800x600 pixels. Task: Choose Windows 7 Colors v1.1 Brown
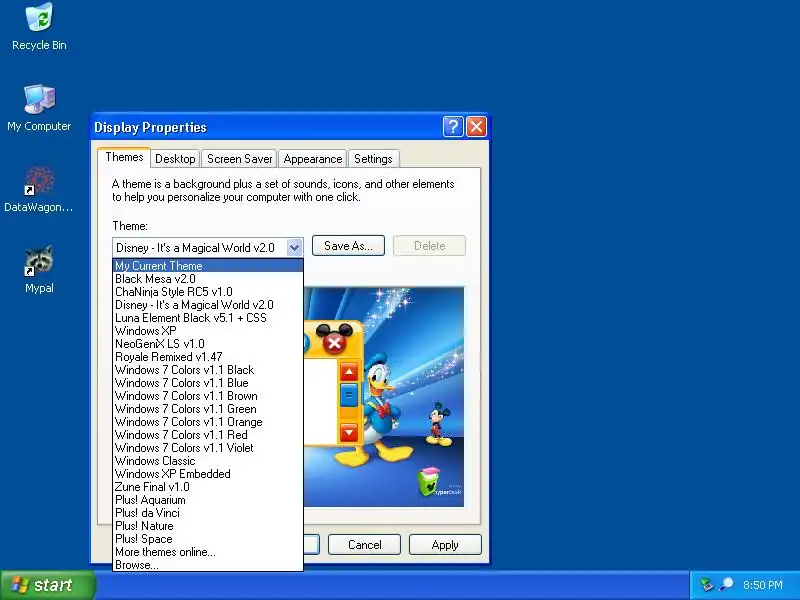click(x=208, y=396)
